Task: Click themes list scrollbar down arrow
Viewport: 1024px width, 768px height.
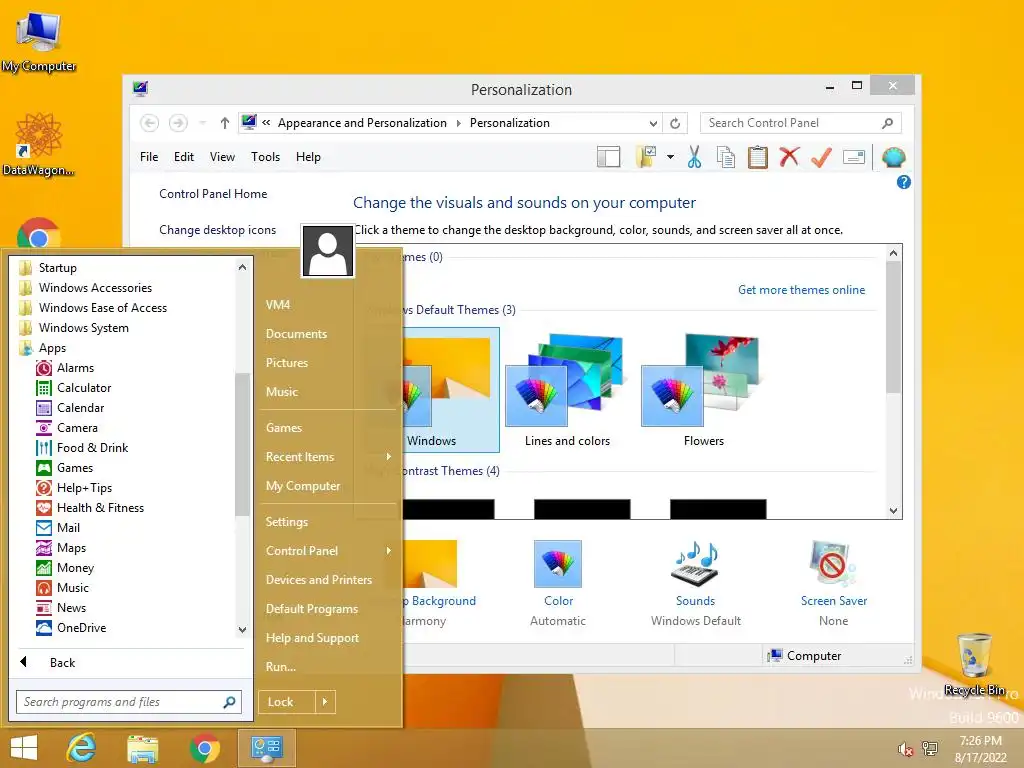Action: (x=893, y=511)
